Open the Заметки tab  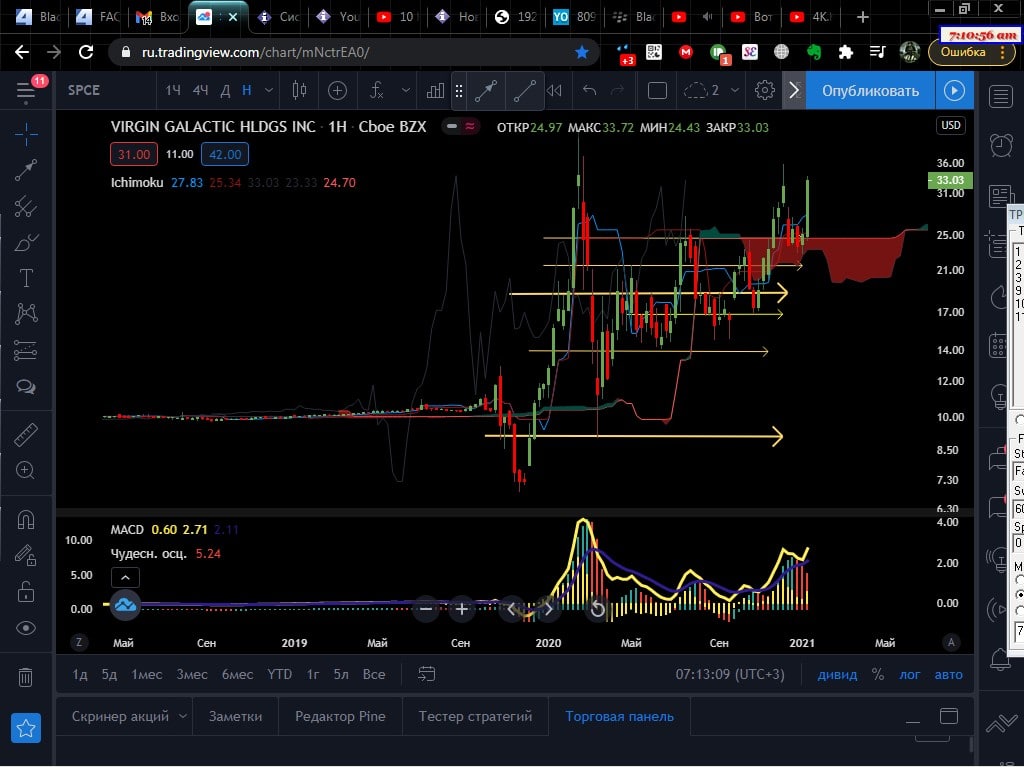tap(235, 716)
